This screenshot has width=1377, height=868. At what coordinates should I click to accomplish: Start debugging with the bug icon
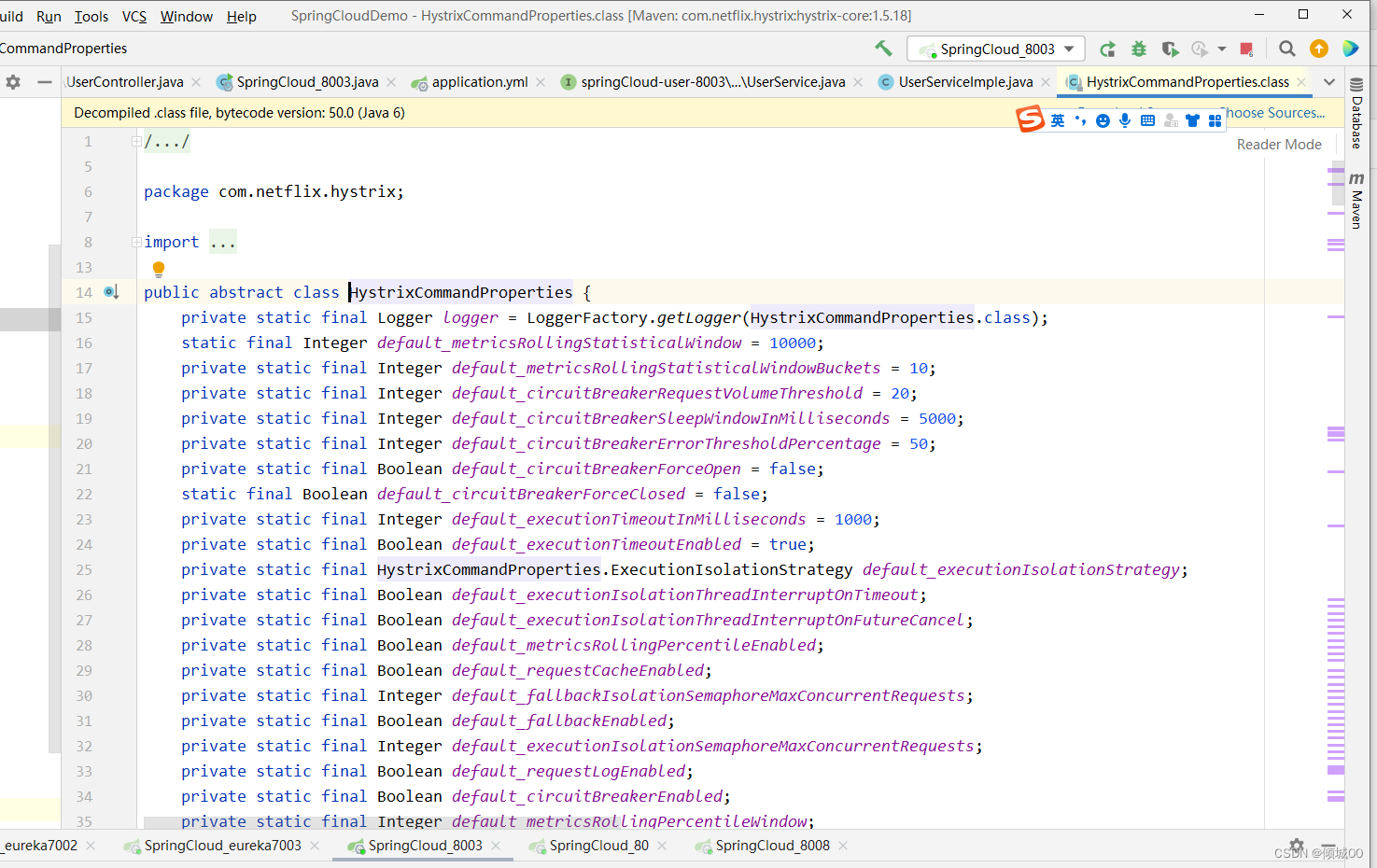pos(1139,49)
